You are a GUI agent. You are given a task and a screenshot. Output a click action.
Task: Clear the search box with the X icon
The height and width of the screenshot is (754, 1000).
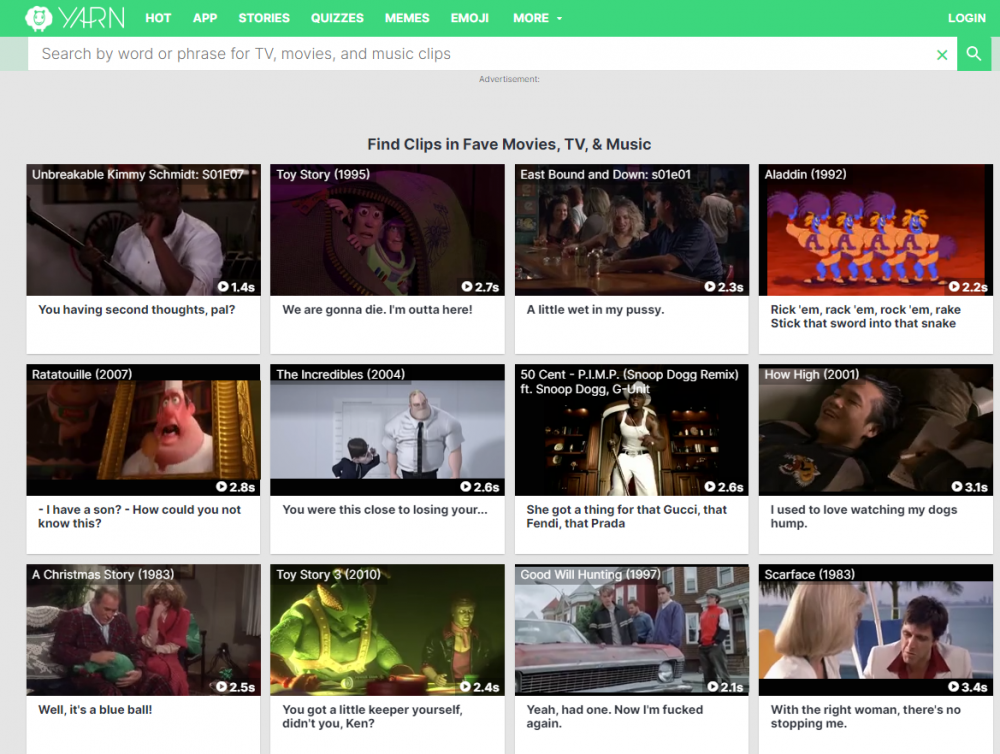(x=941, y=55)
